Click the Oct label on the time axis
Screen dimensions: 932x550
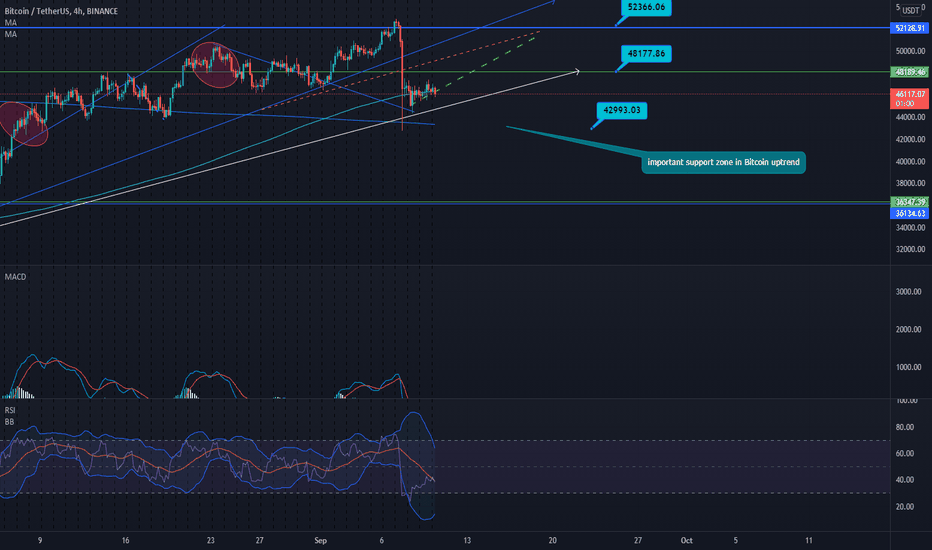687,540
